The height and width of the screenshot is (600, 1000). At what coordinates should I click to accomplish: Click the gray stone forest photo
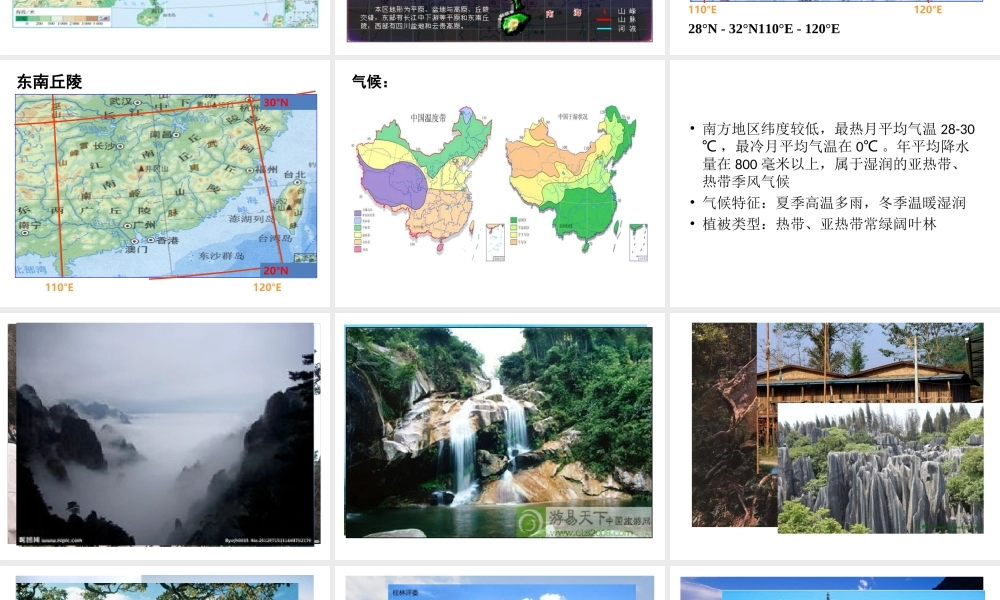coord(880,468)
